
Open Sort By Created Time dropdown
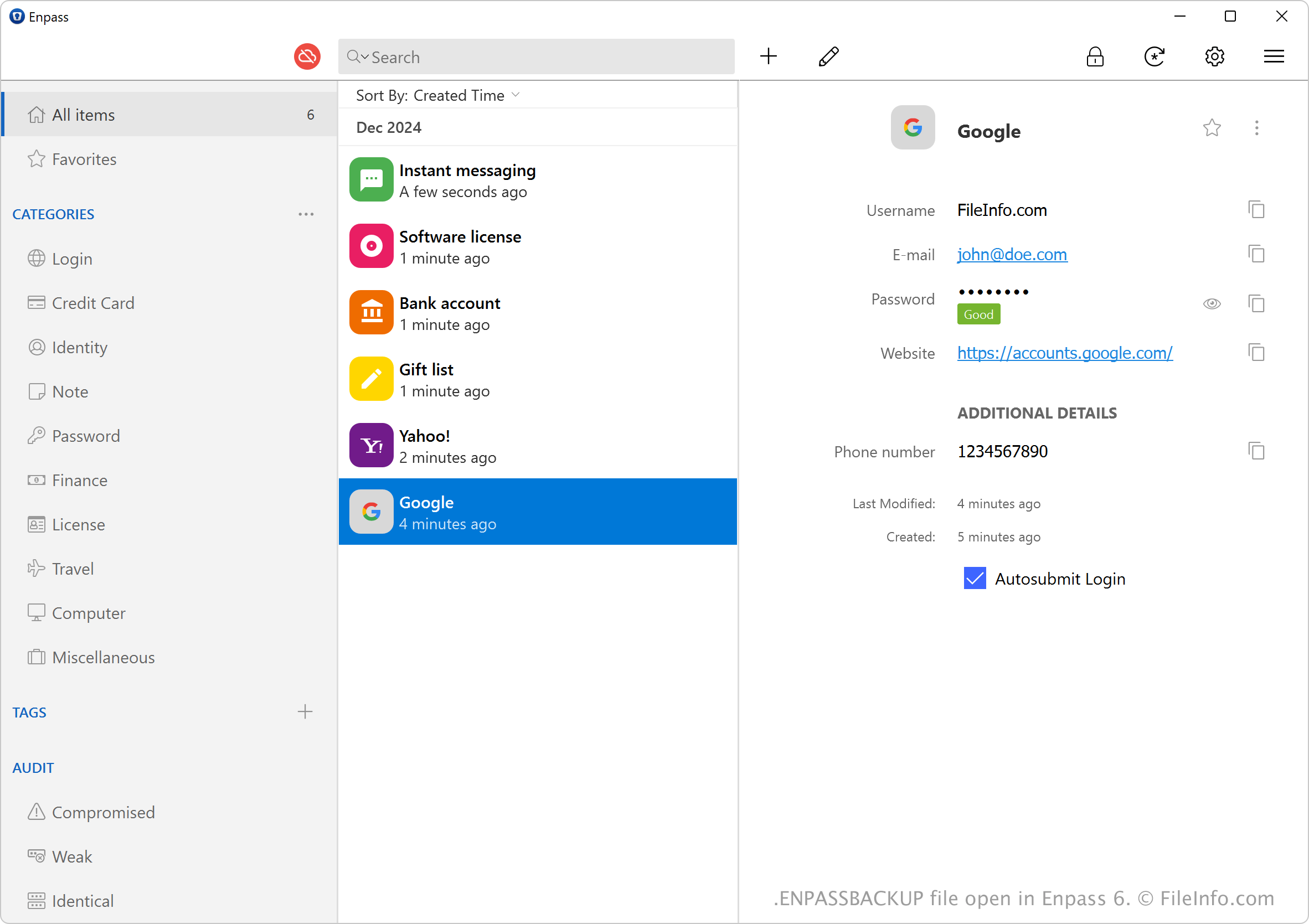click(438, 95)
